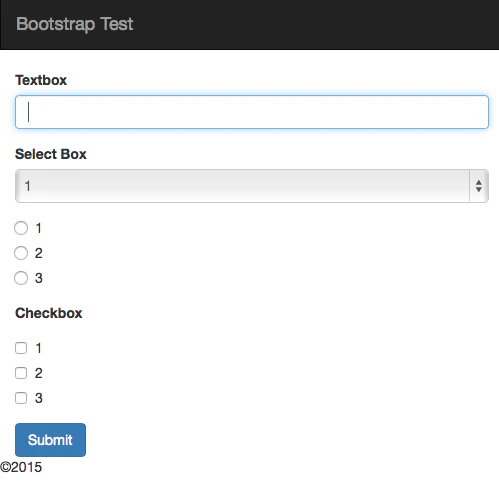
Task: Click the blue Submit button
Action: click(x=50, y=440)
